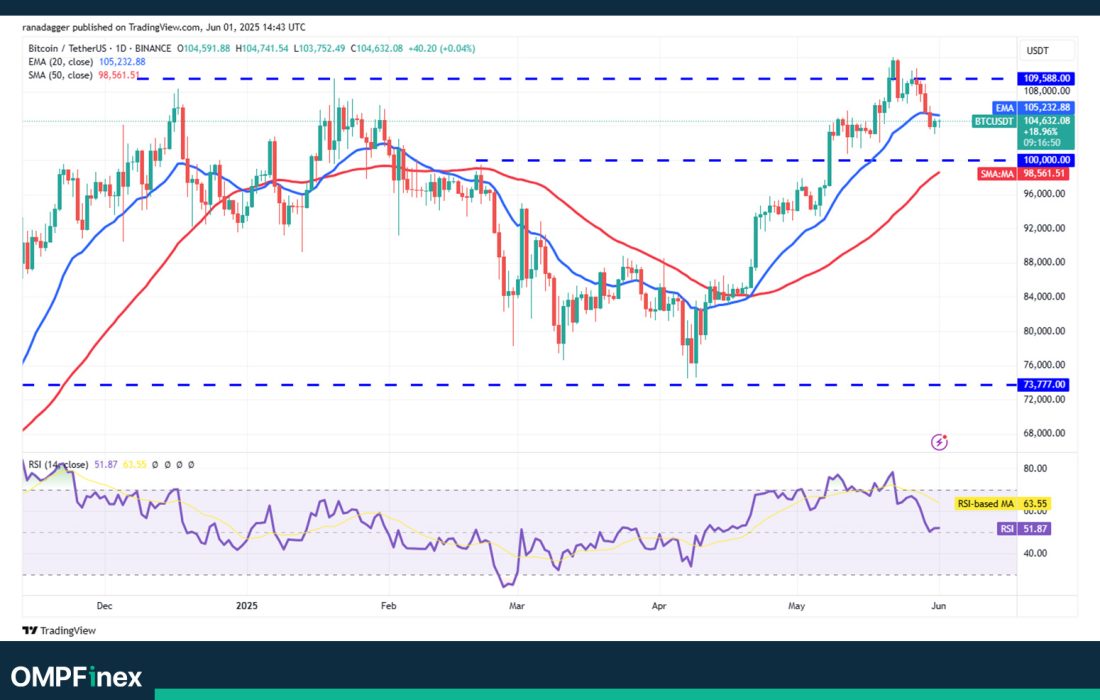The image size is (1100, 700).
Task: Click the 2025 label on time axis
Action: (246, 606)
